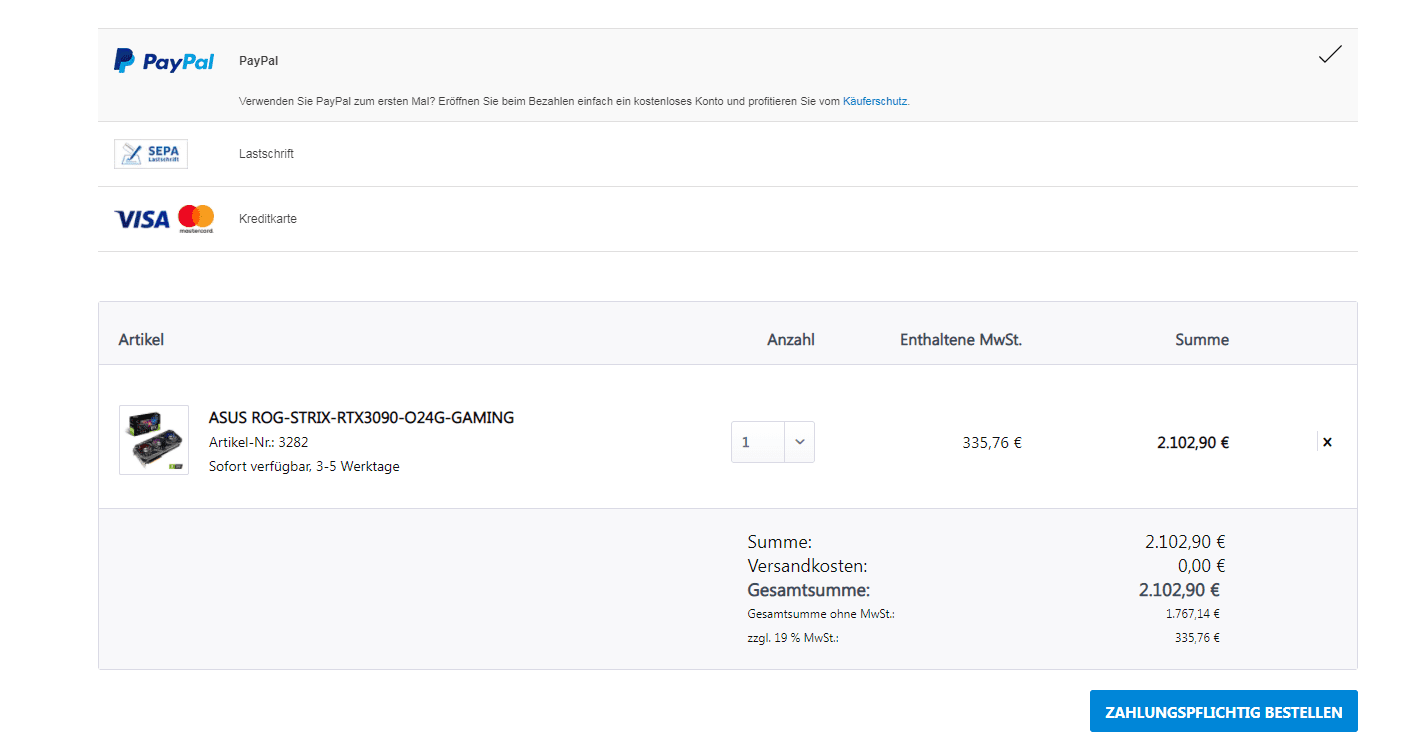
Task: Click the Gesamtsumme: label
Action: click(809, 590)
